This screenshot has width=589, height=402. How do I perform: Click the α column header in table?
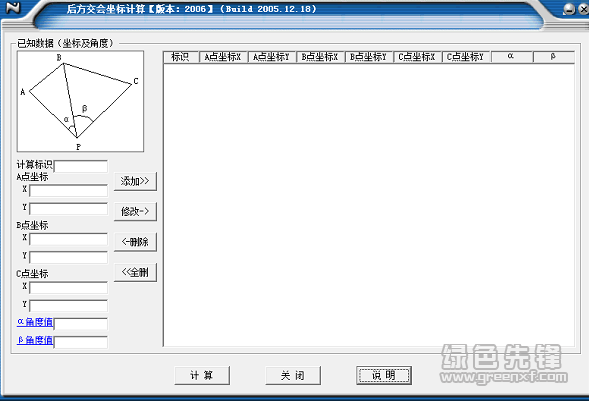pos(511,57)
